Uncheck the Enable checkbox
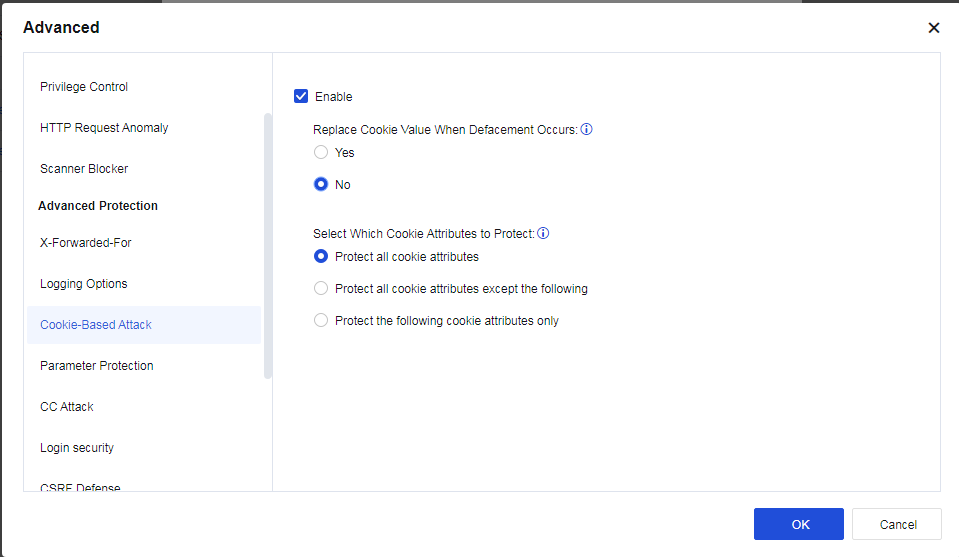 coord(301,97)
